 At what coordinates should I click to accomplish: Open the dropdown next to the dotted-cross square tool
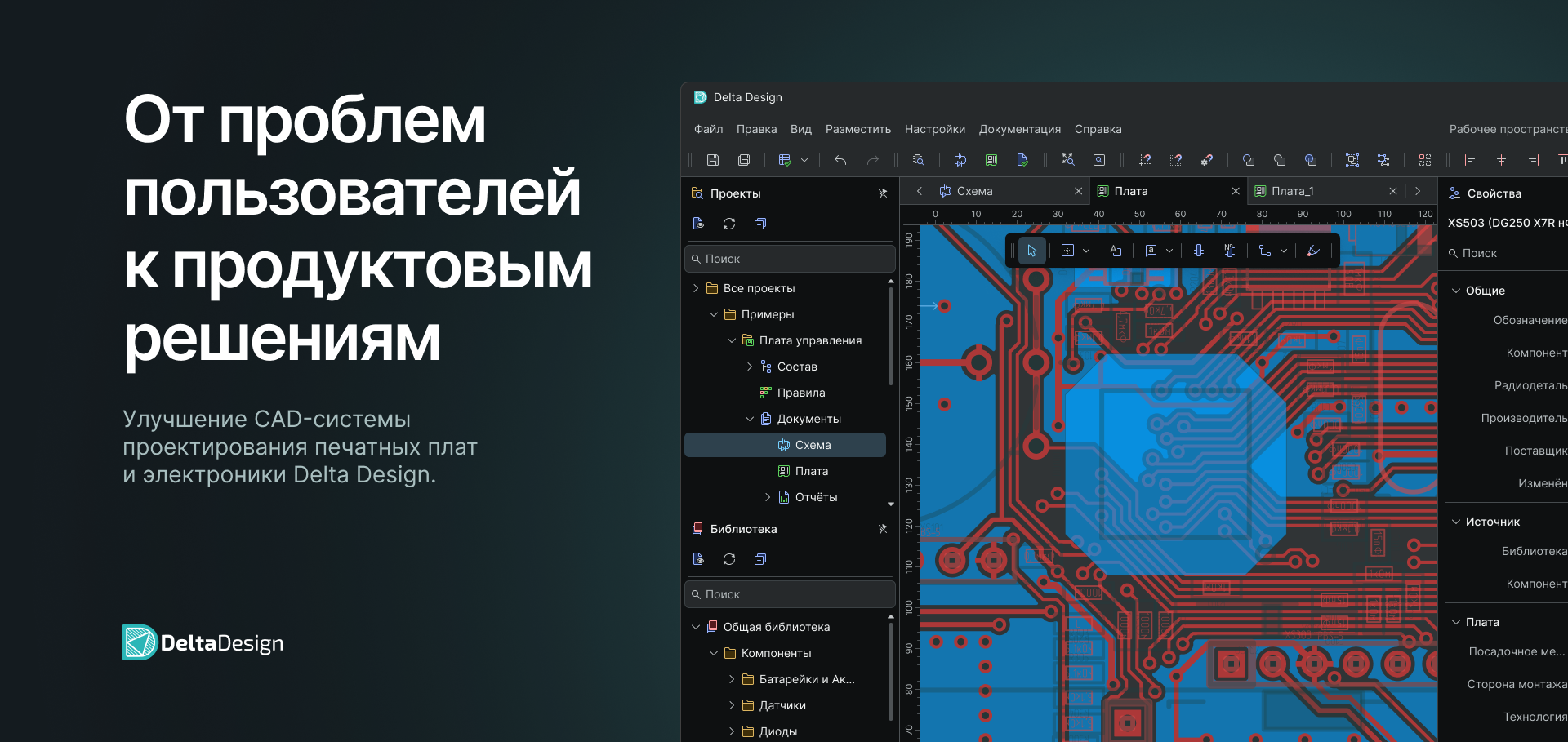tap(1086, 251)
